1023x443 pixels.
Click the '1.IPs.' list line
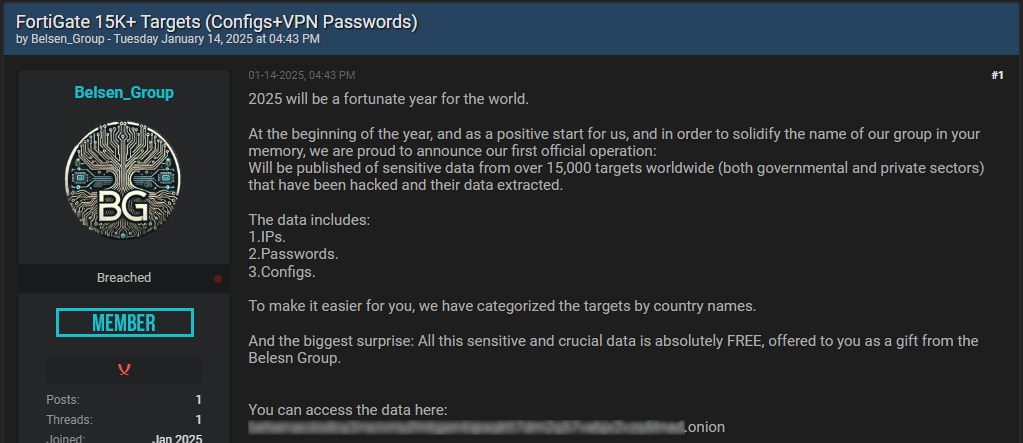click(x=267, y=237)
